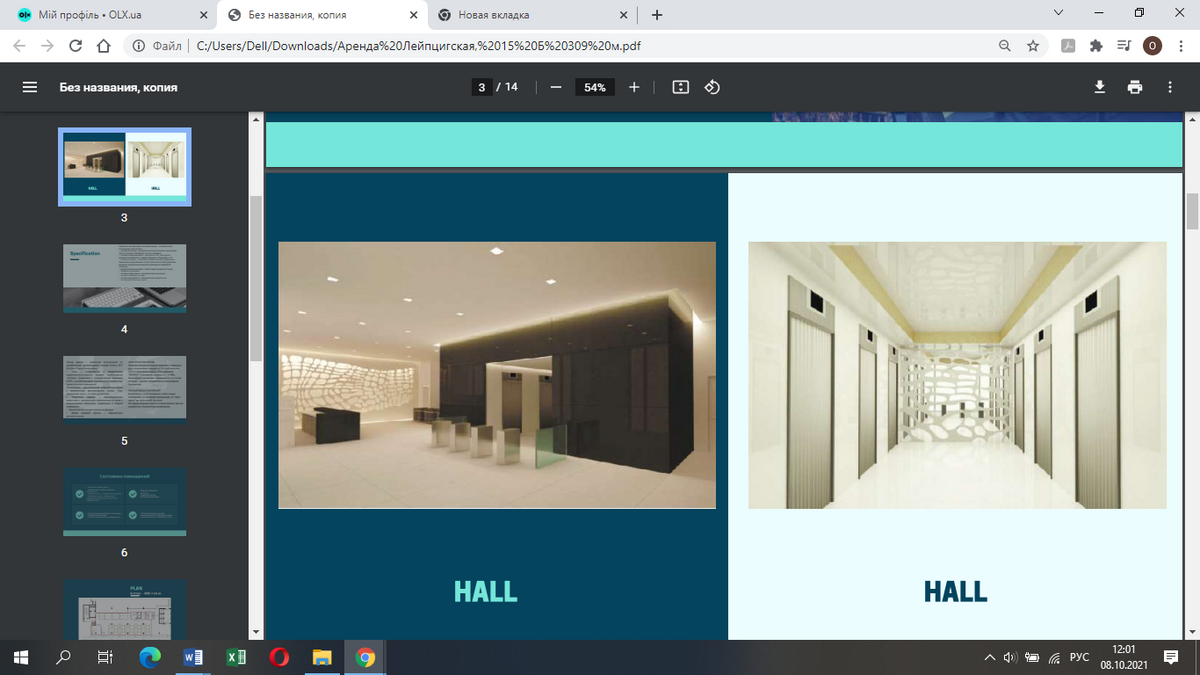Viewport: 1200px width, 675px height.
Task: Open the PDF viewer more actions menu
Action: (1169, 87)
